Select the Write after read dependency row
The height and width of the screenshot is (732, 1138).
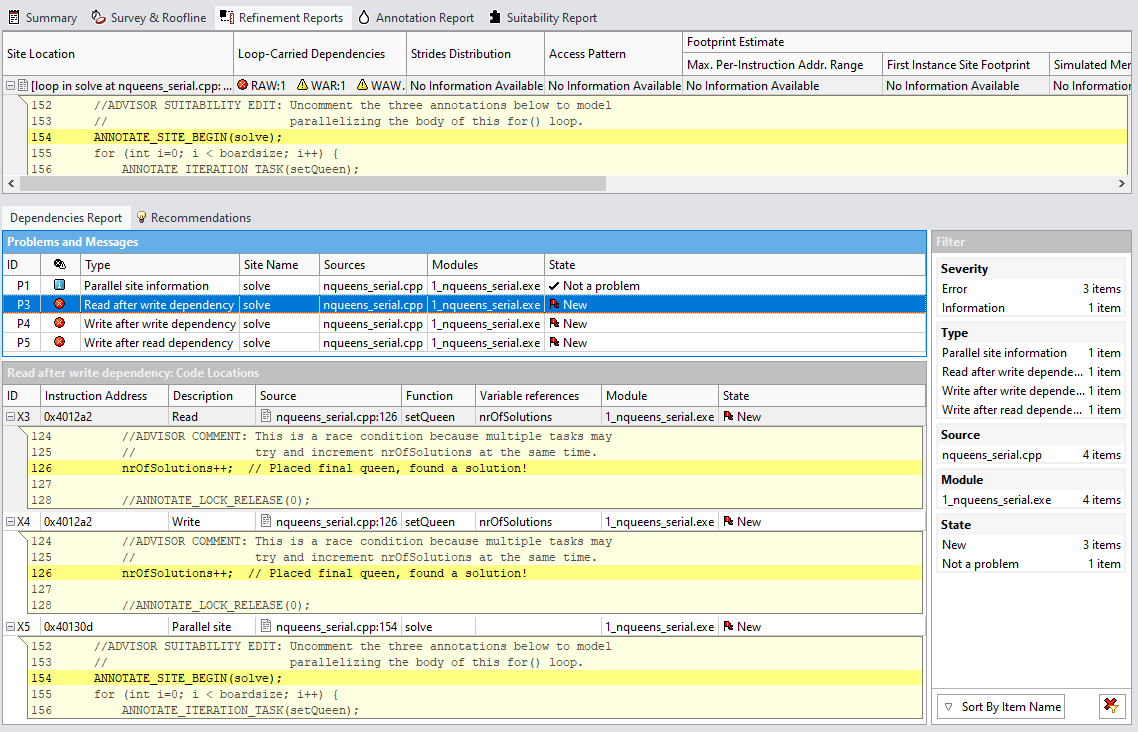pyautogui.click(x=159, y=343)
